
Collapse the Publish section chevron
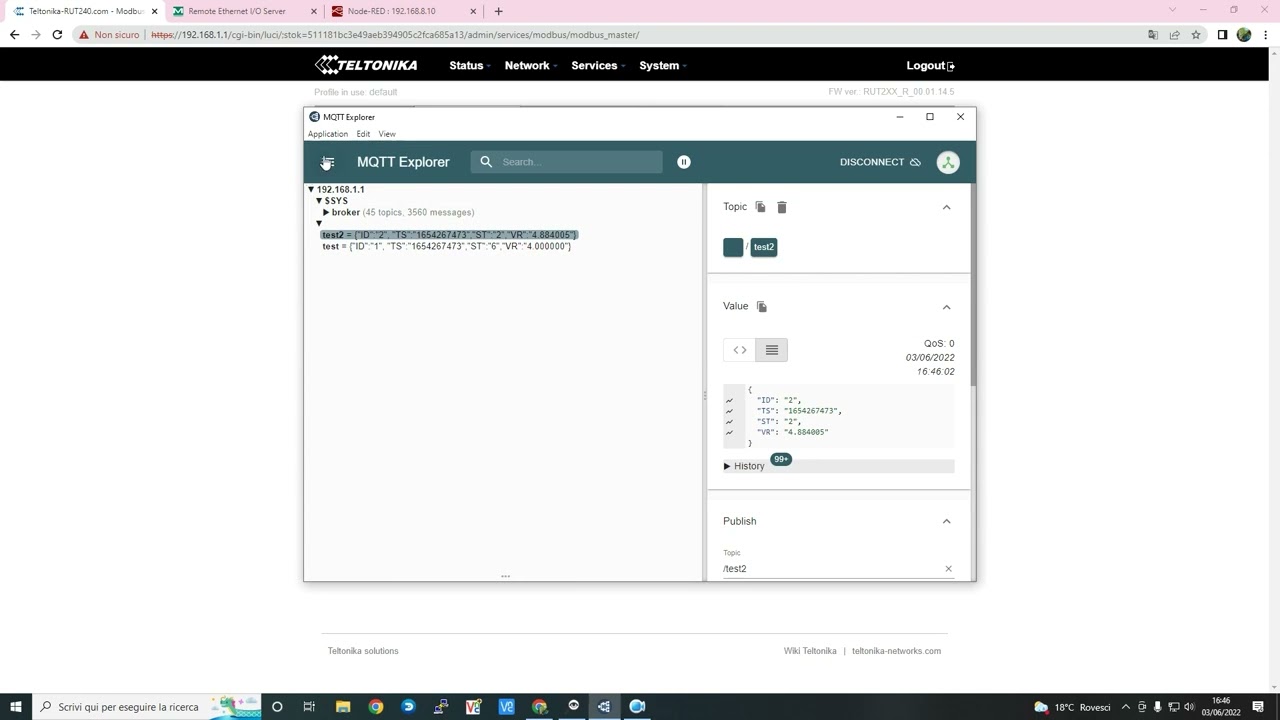pyautogui.click(x=946, y=521)
